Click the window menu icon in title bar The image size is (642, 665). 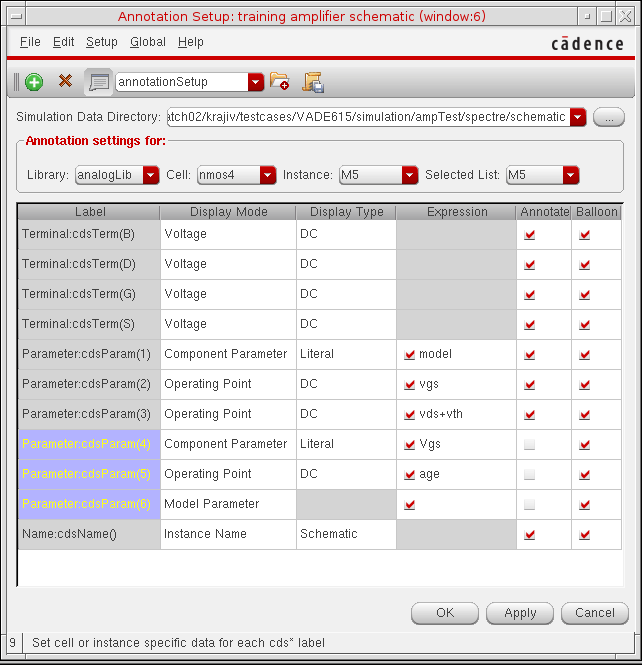(17, 17)
